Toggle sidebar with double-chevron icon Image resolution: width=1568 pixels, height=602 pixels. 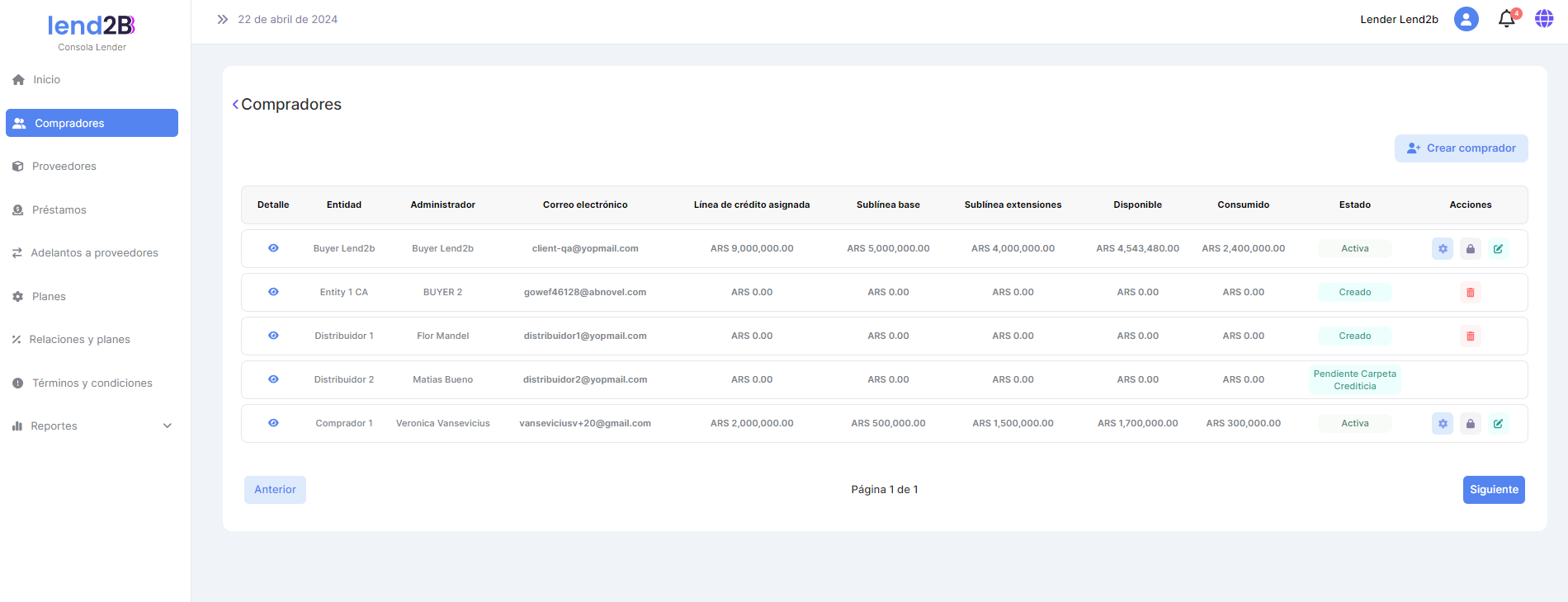pos(222,19)
